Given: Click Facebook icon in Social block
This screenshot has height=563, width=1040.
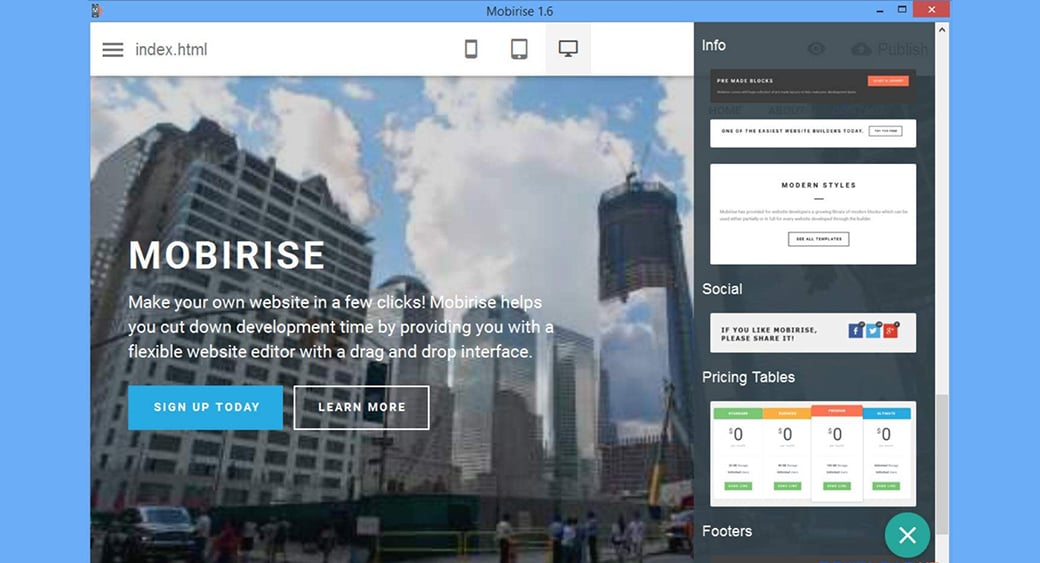Looking at the screenshot, I should coord(856,331).
